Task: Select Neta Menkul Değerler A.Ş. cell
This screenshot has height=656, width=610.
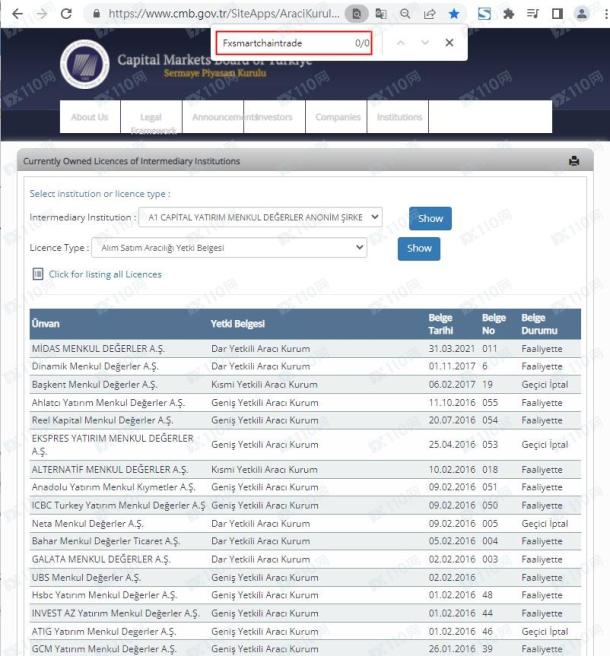Action: tap(87, 523)
